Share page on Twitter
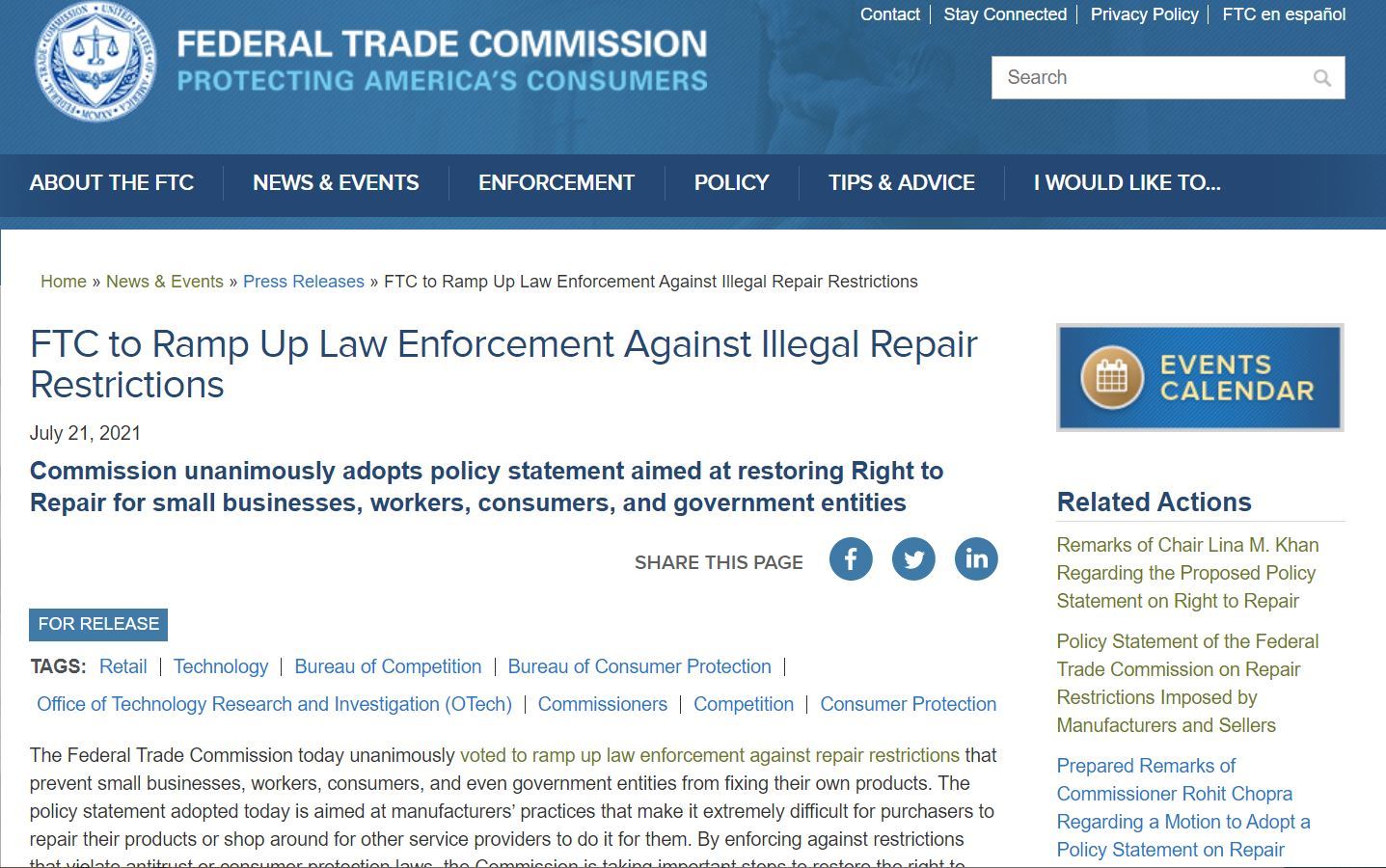Screen dimensions: 1386x868 click(912, 559)
